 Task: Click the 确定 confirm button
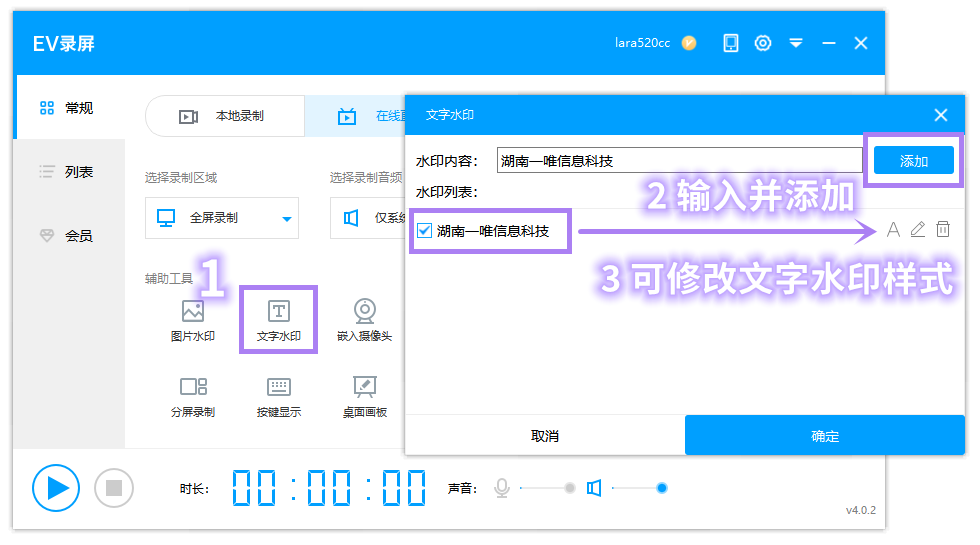click(x=824, y=436)
